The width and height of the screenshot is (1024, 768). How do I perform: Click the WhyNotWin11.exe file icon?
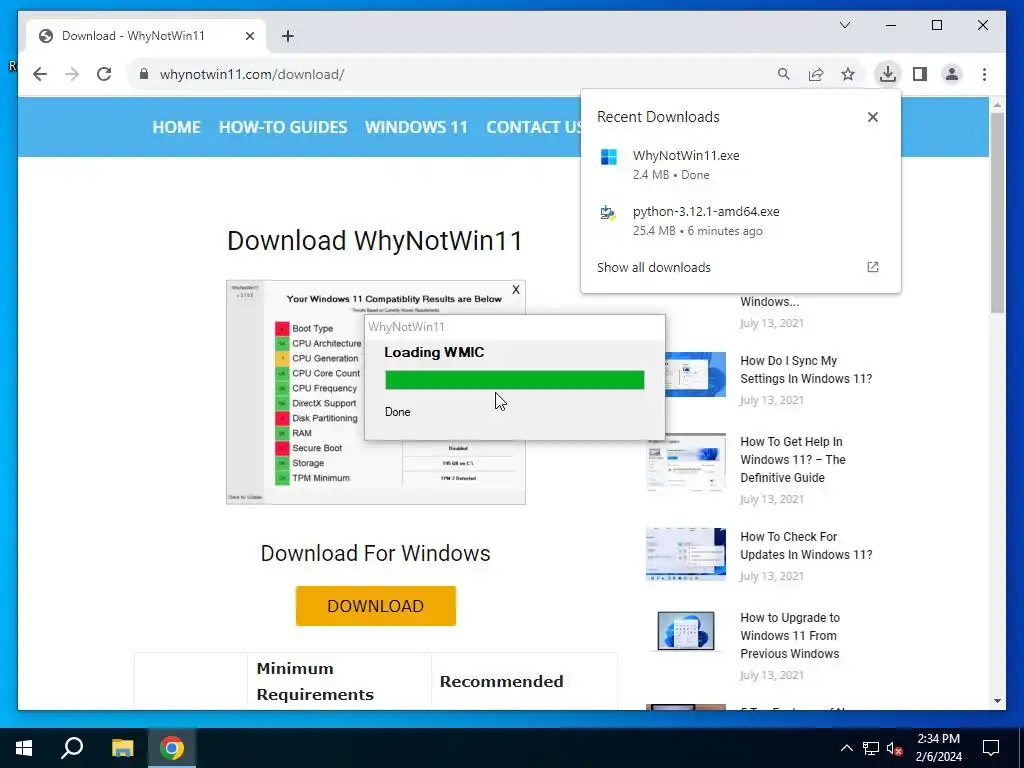tap(609, 157)
